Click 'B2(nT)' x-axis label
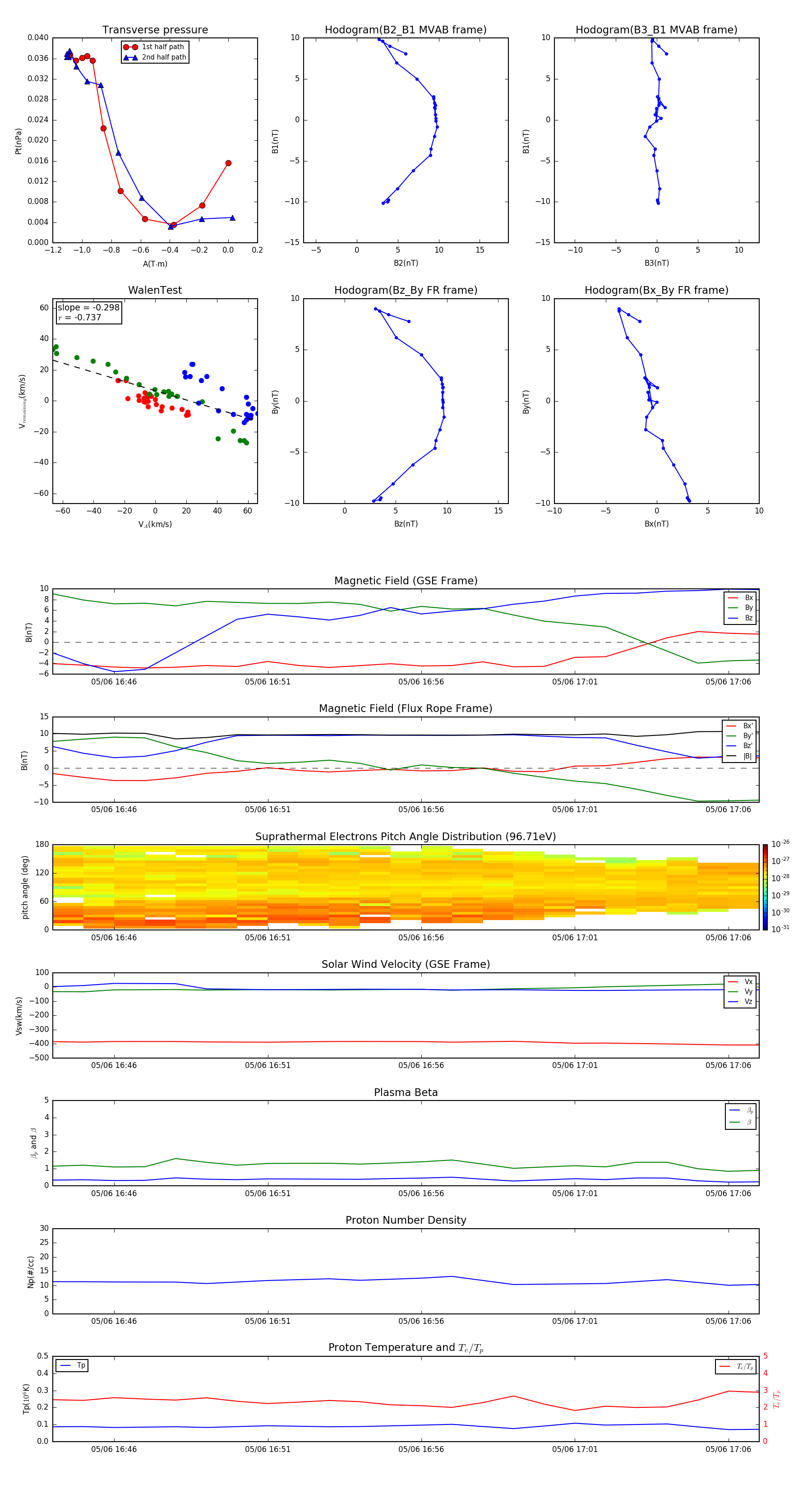This screenshot has height=1489, width=812. [x=406, y=263]
